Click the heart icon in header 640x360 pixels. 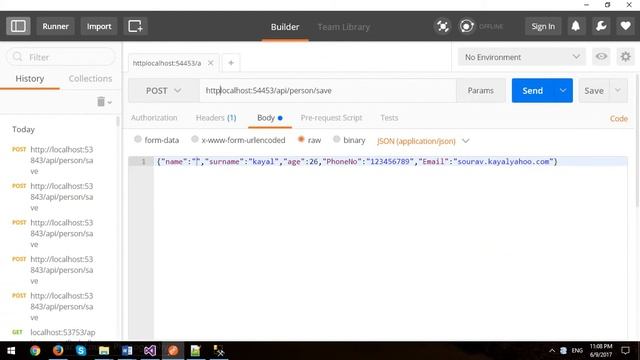tap(625, 27)
